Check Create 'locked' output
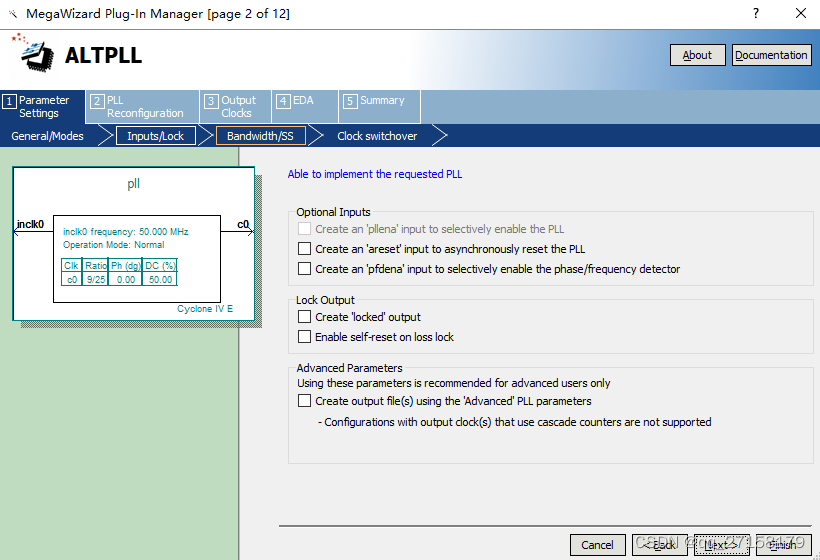The image size is (820, 560). click(304, 316)
